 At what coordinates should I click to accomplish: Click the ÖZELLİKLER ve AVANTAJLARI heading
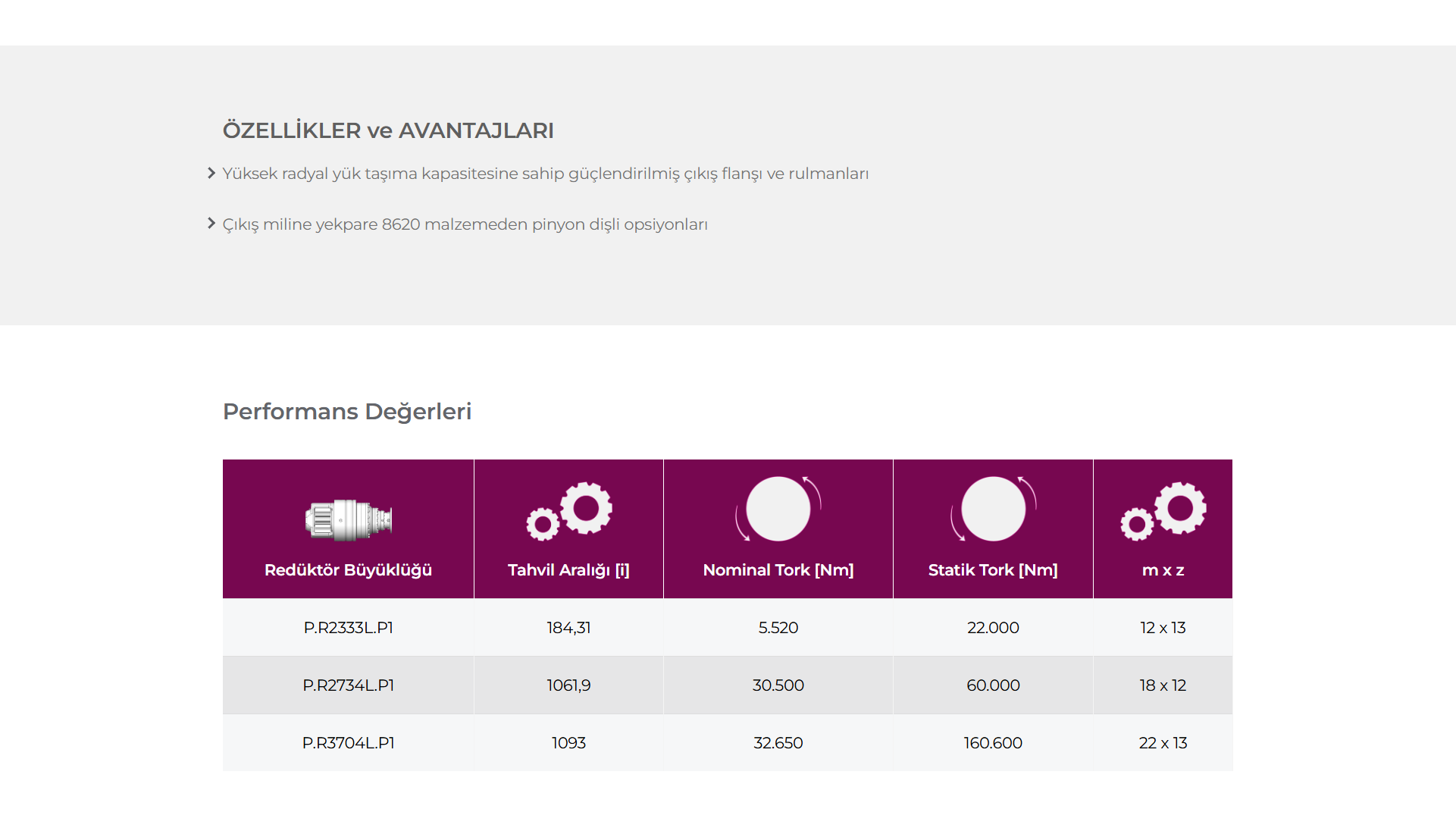tap(388, 130)
